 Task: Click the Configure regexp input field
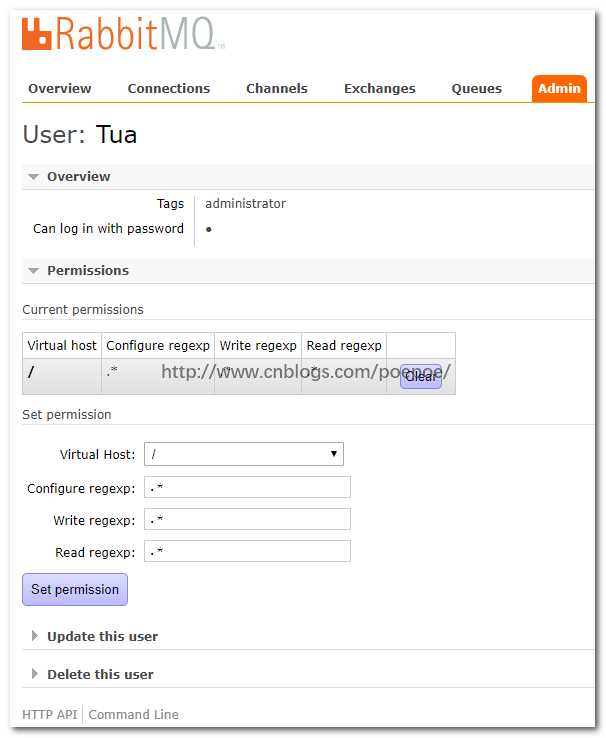click(x=247, y=487)
